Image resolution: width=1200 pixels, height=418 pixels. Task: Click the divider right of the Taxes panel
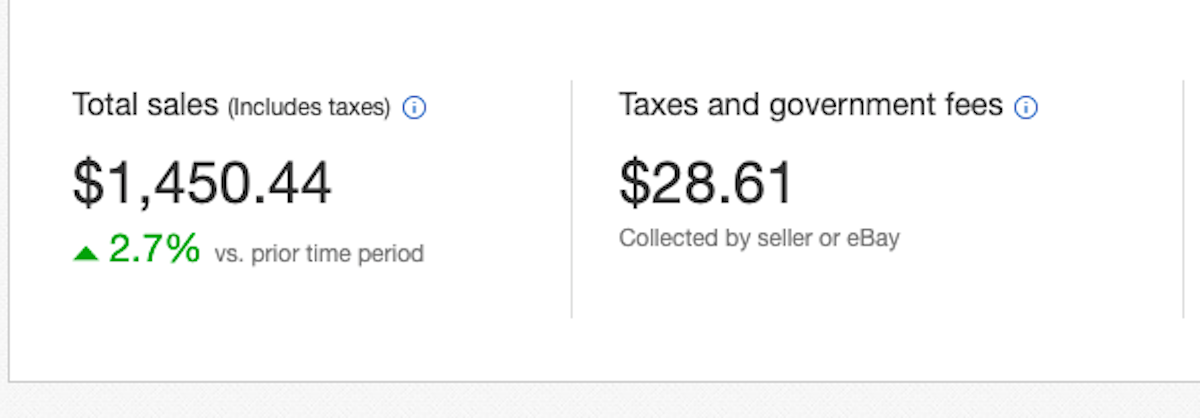[1183, 199]
